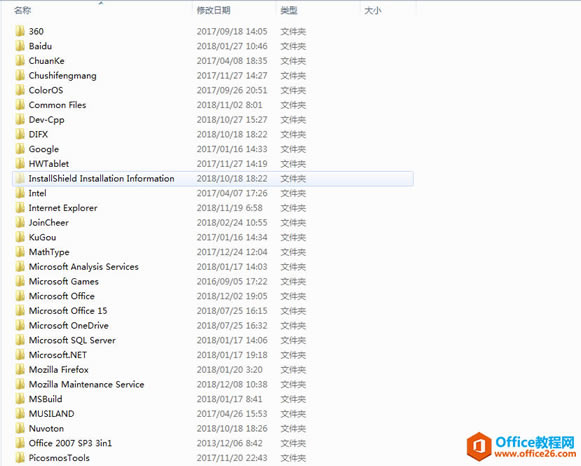Select the Dev-Cpp folder icon
This screenshot has height=466, width=581.
(20, 120)
